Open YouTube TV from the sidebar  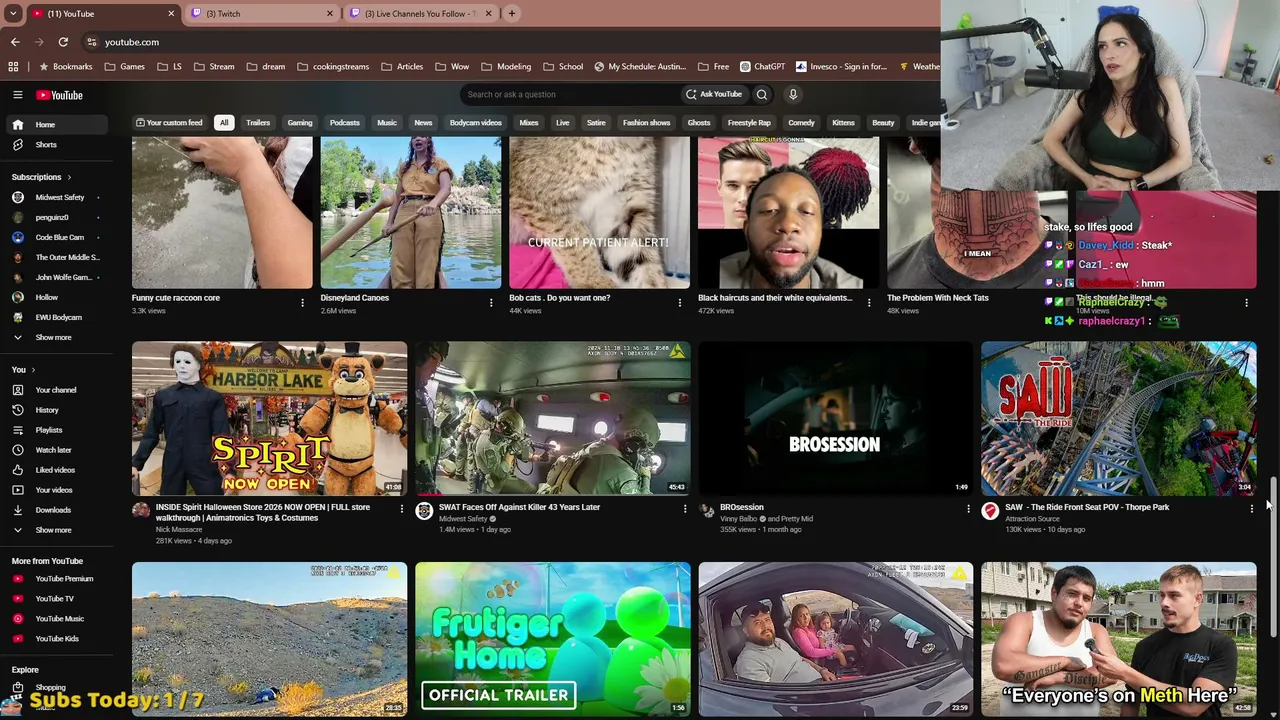point(56,598)
